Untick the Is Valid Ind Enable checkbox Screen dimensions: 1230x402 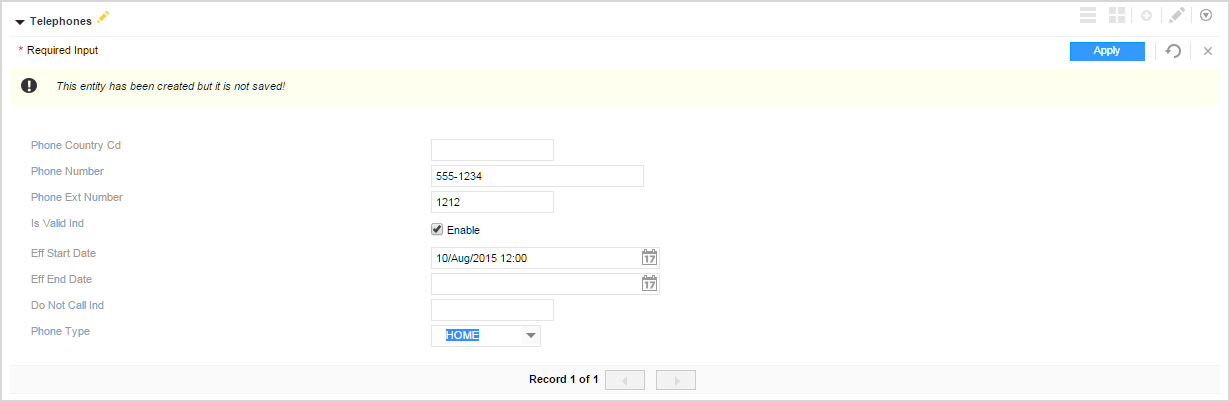point(437,229)
